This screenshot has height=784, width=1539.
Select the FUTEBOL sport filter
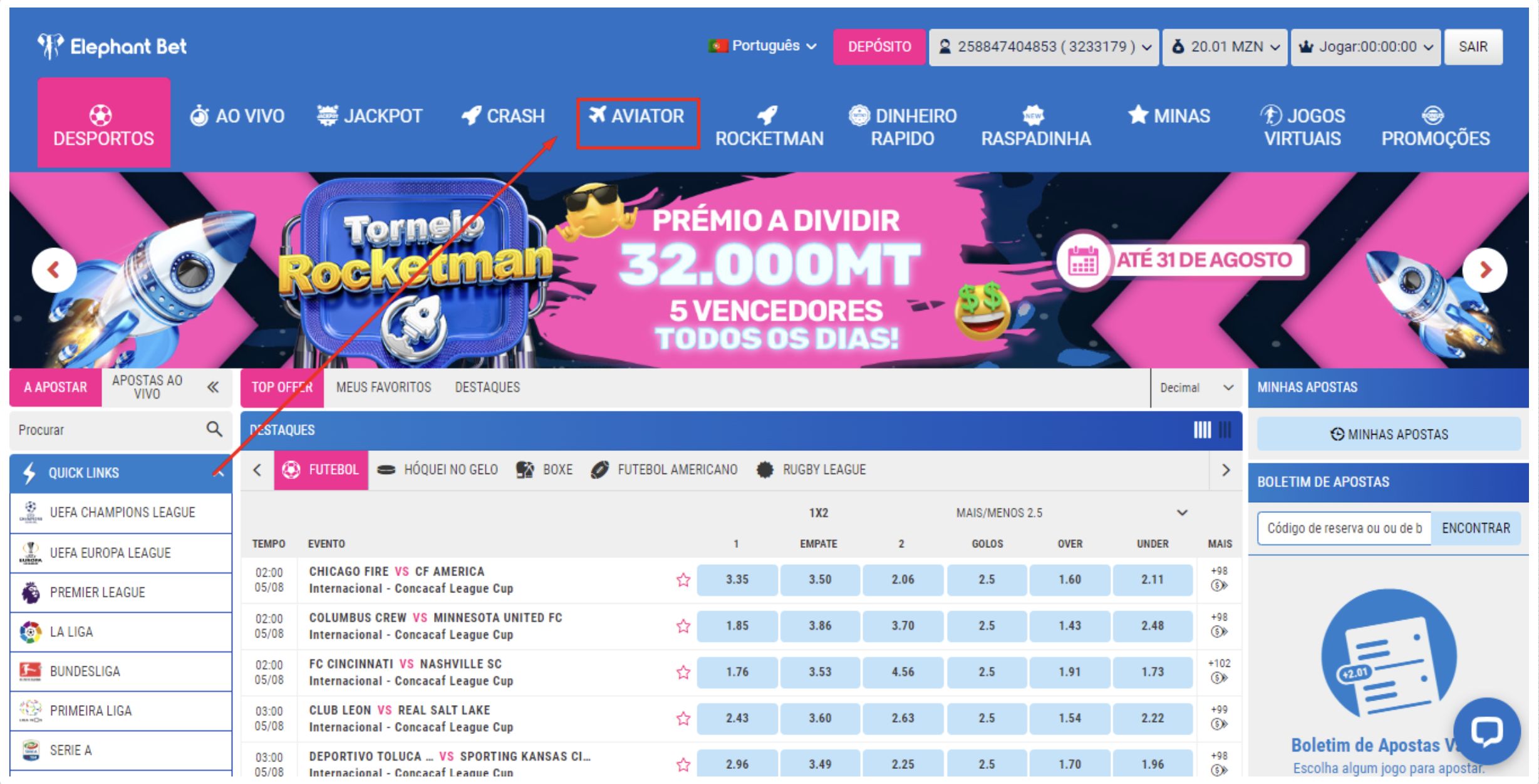(x=321, y=470)
